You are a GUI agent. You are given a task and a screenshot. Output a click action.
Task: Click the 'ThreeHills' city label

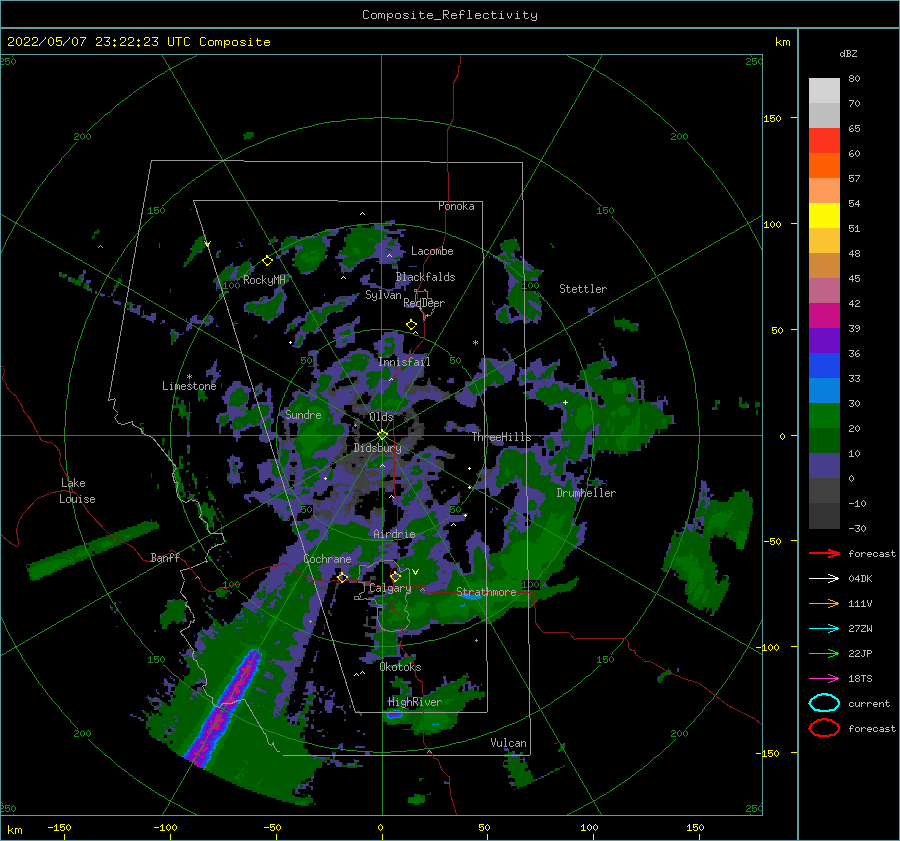click(502, 437)
